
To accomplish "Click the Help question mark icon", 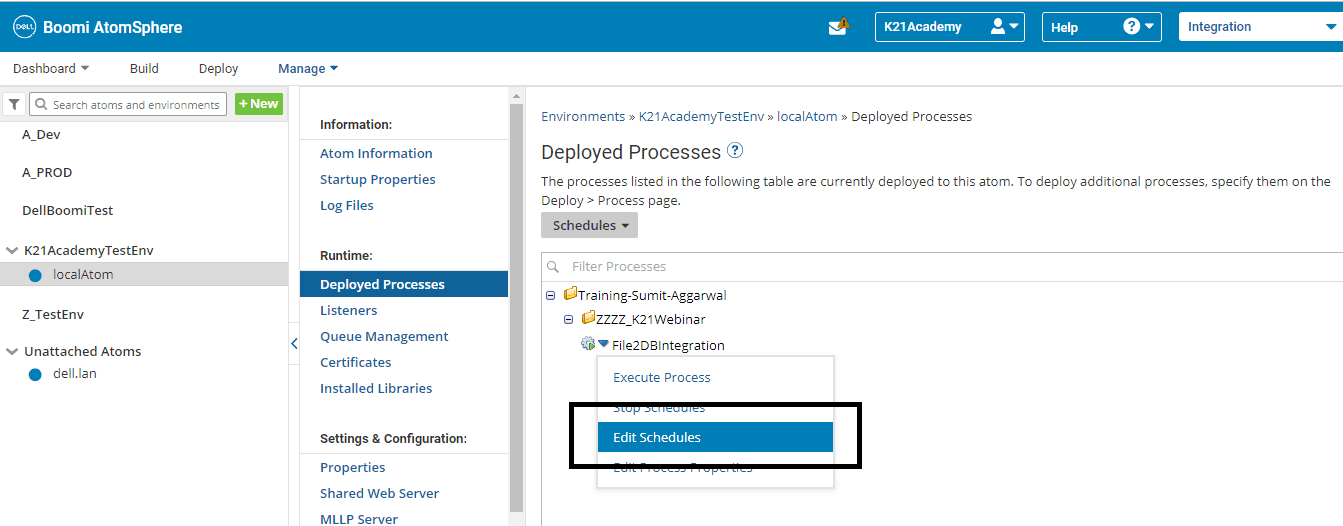I will tap(1131, 27).
